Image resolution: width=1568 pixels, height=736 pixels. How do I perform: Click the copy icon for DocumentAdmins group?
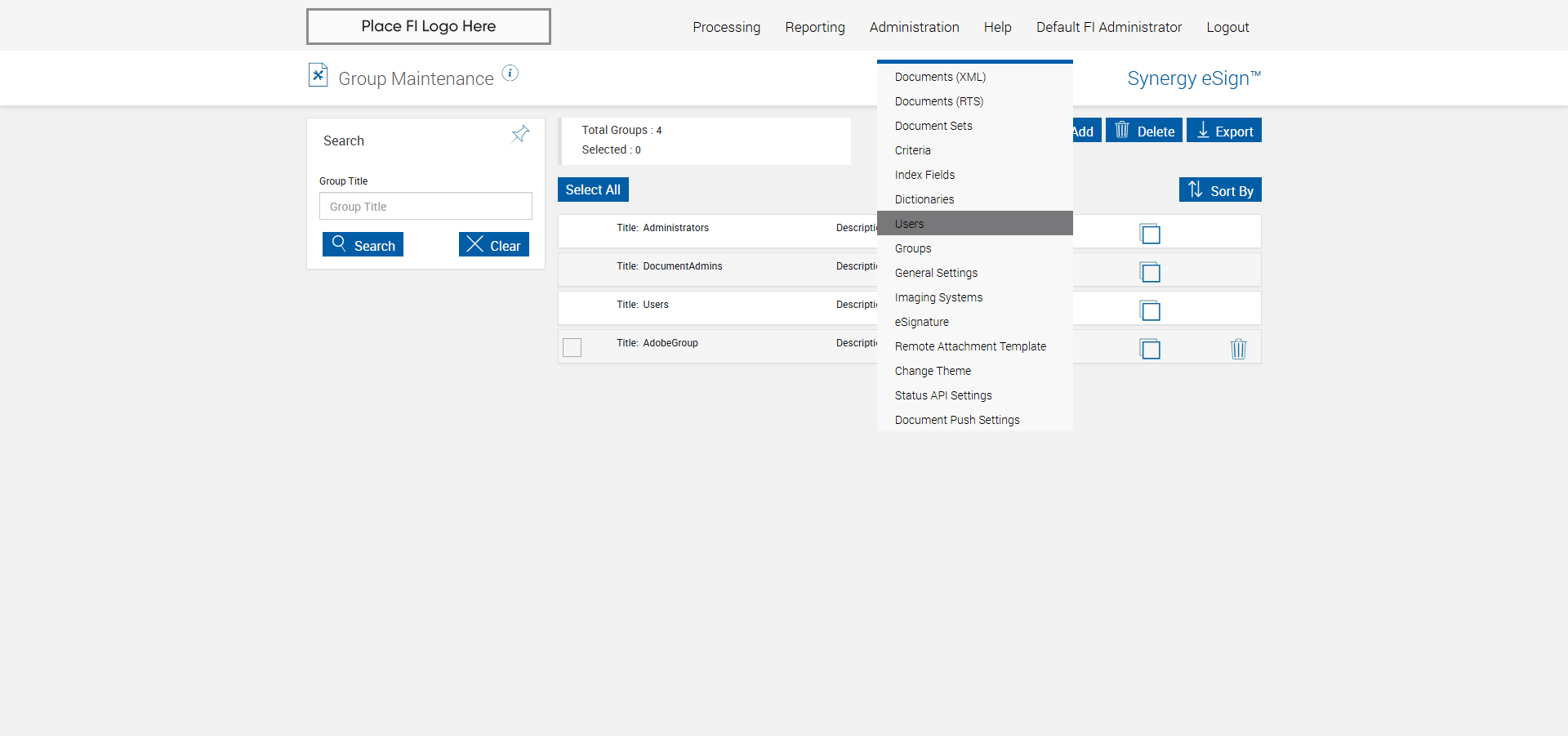(x=1150, y=272)
